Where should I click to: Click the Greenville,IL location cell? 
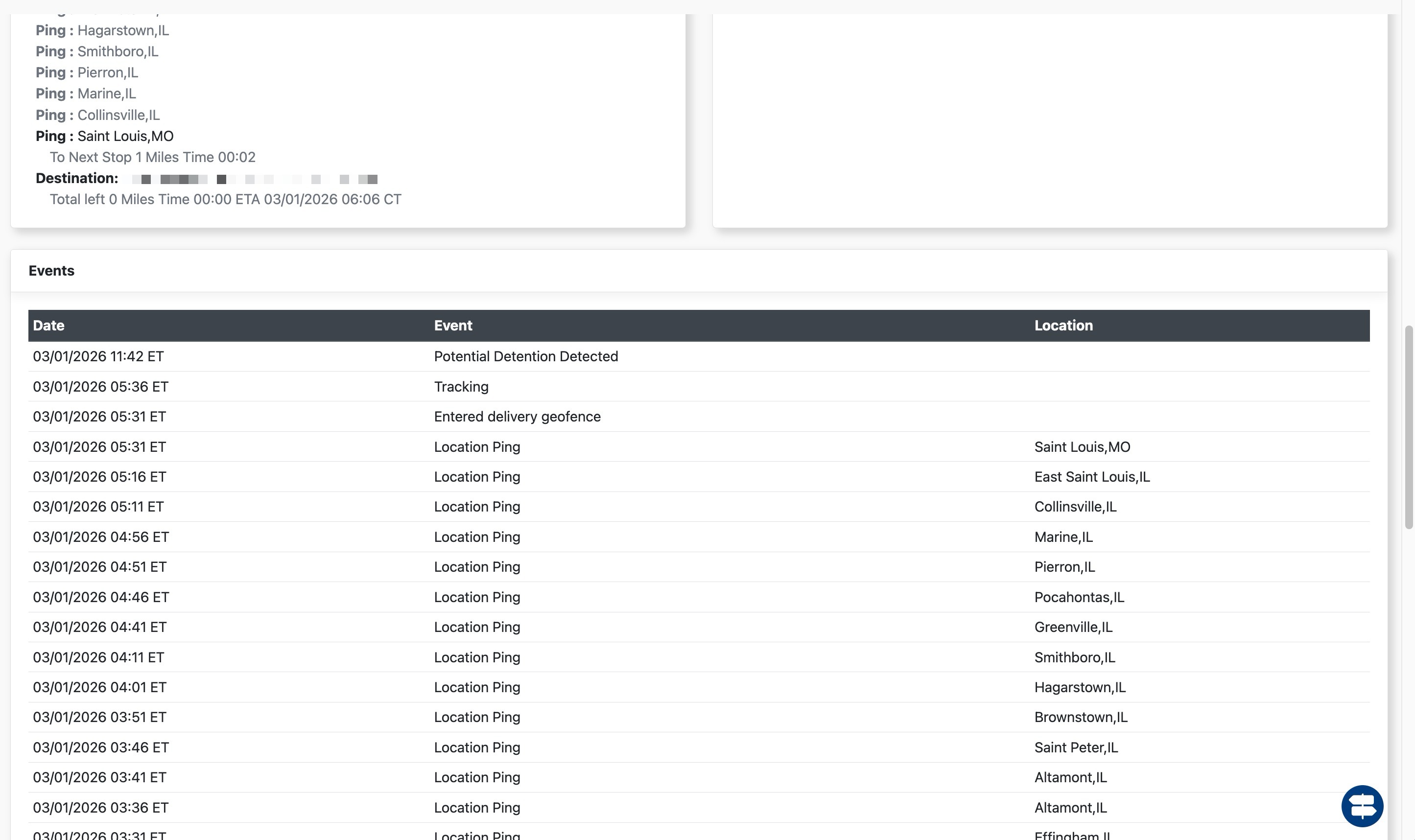(1073, 627)
